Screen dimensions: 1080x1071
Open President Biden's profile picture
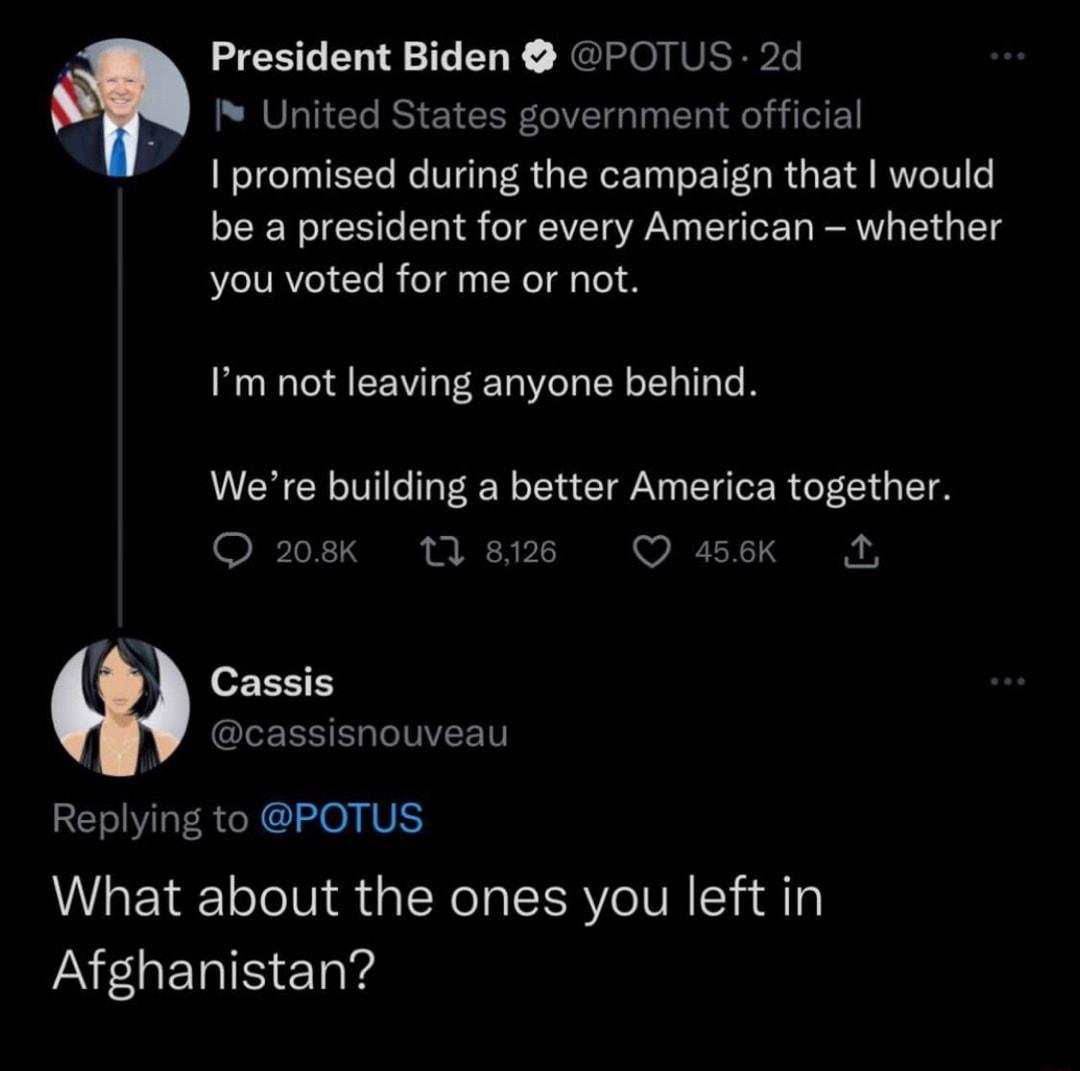120,108
